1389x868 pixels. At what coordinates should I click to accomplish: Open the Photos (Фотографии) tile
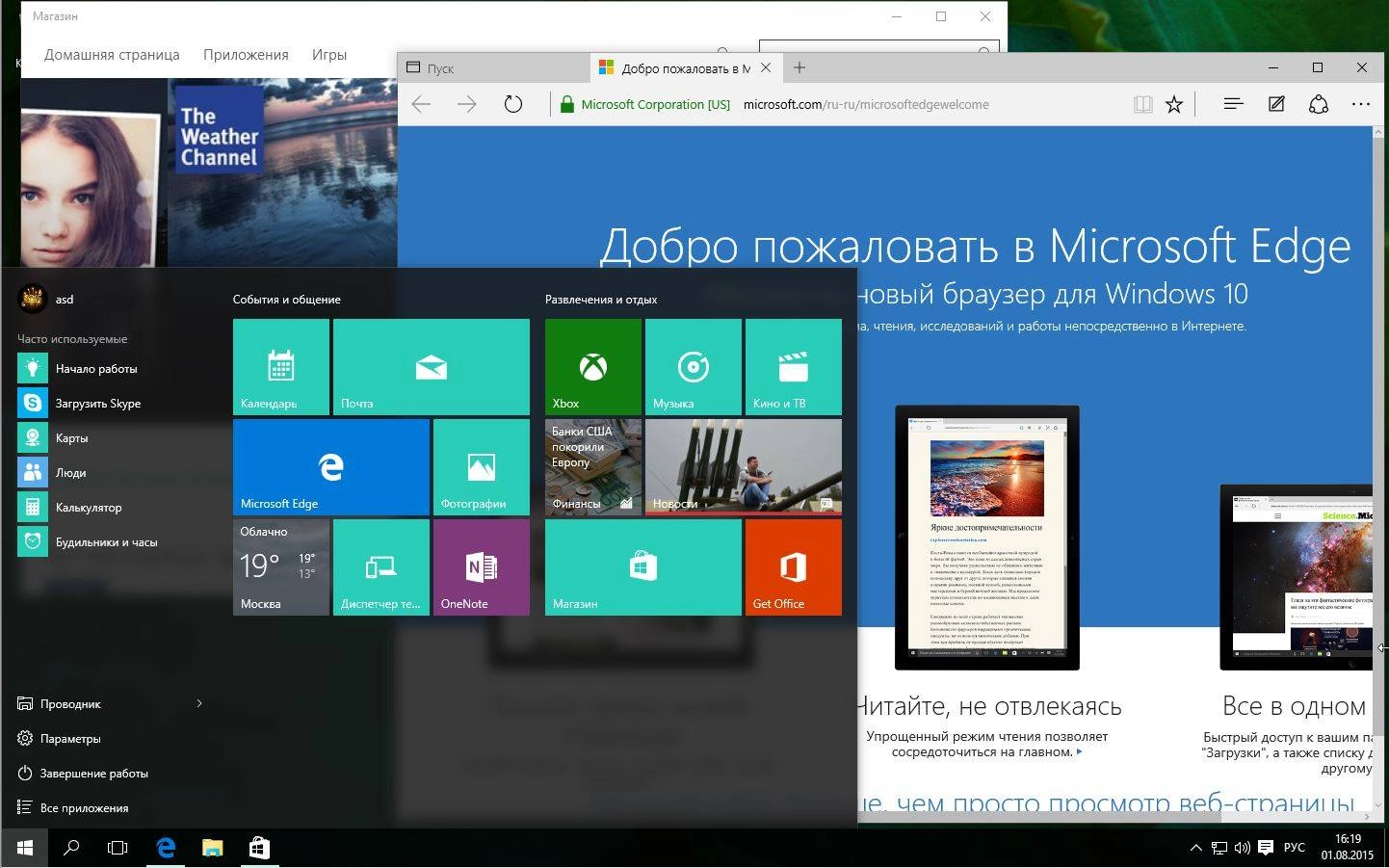[482, 467]
